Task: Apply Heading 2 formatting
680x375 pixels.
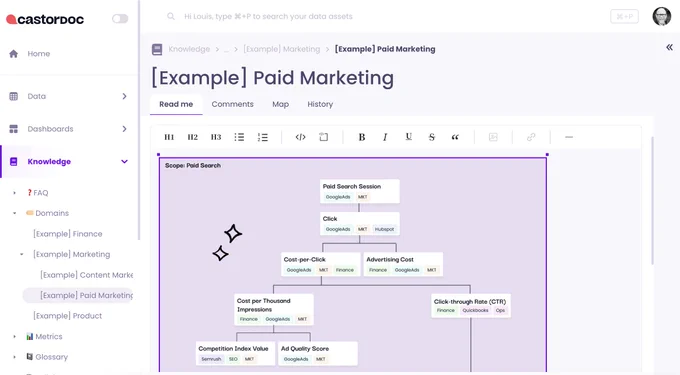Action: click(193, 137)
